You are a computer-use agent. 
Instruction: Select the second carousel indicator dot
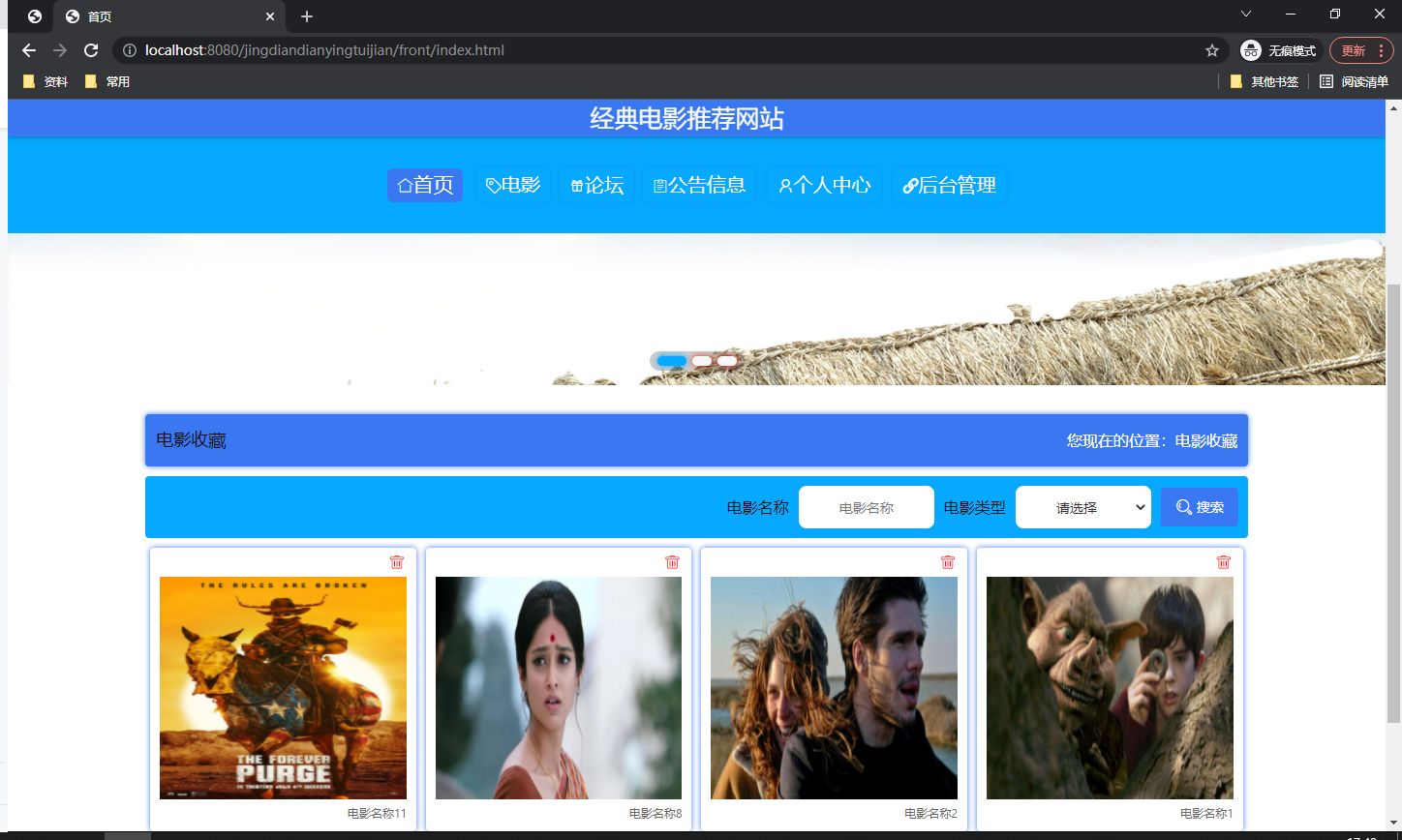pyautogui.click(x=702, y=361)
